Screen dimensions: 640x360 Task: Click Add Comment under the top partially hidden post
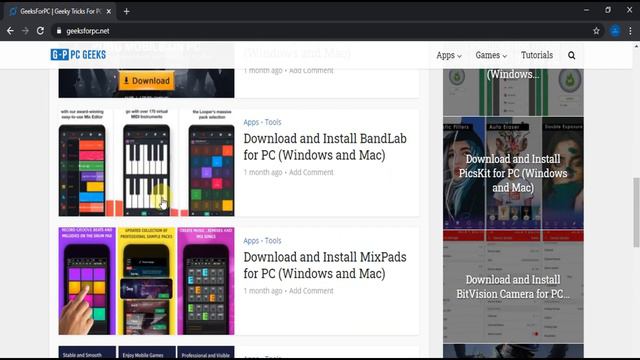click(311, 71)
